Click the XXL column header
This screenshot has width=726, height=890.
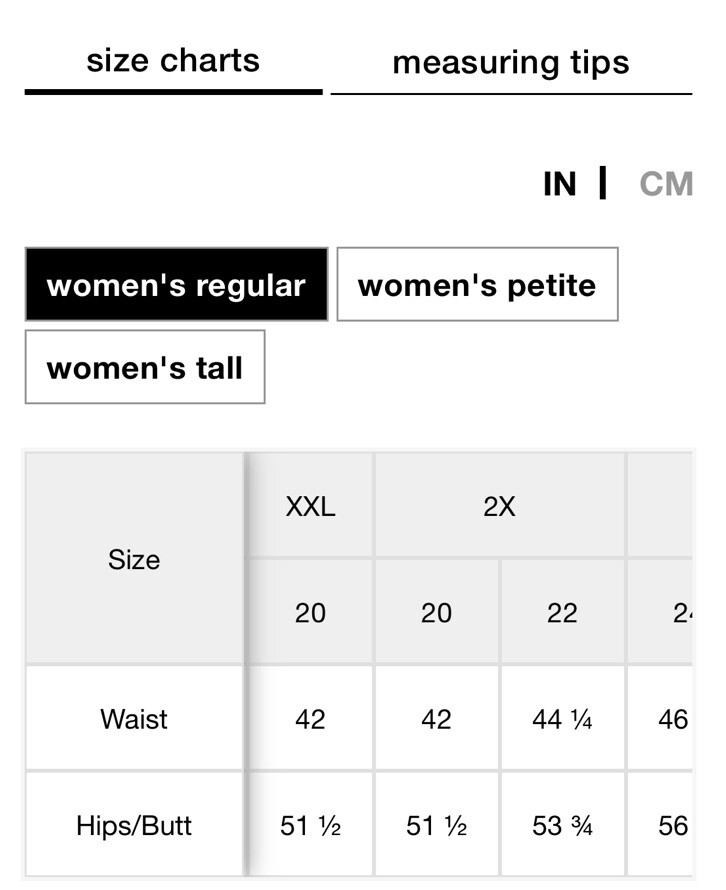[310, 506]
